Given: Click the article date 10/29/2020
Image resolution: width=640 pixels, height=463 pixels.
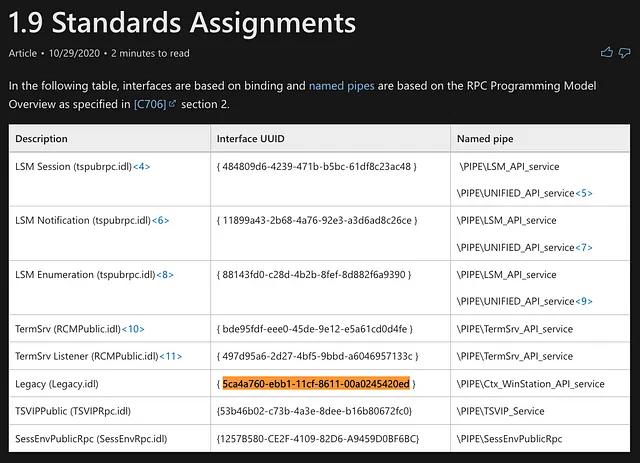Looking at the screenshot, I should tap(74, 53).
